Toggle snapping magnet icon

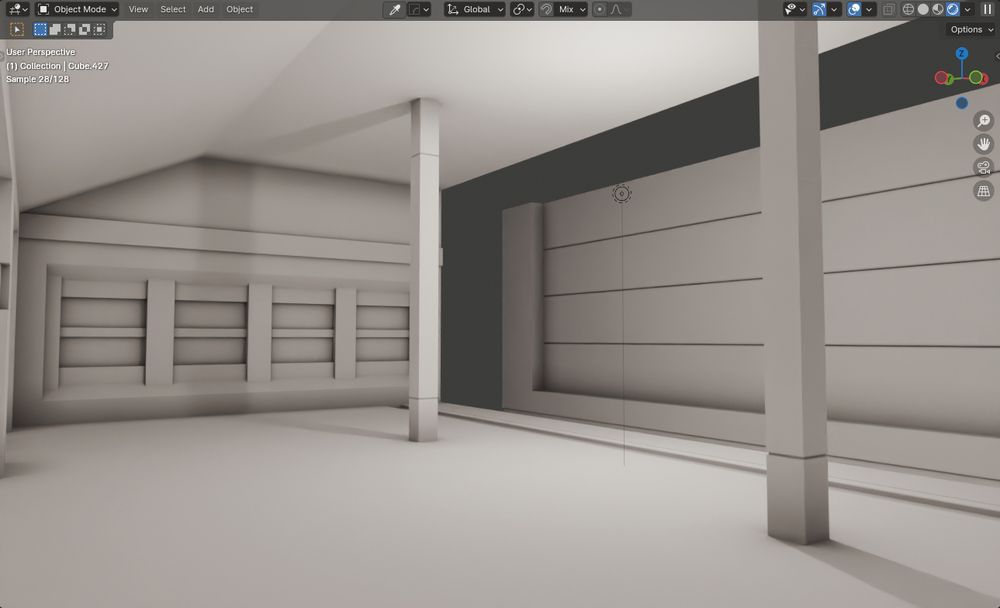click(x=546, y=9)
